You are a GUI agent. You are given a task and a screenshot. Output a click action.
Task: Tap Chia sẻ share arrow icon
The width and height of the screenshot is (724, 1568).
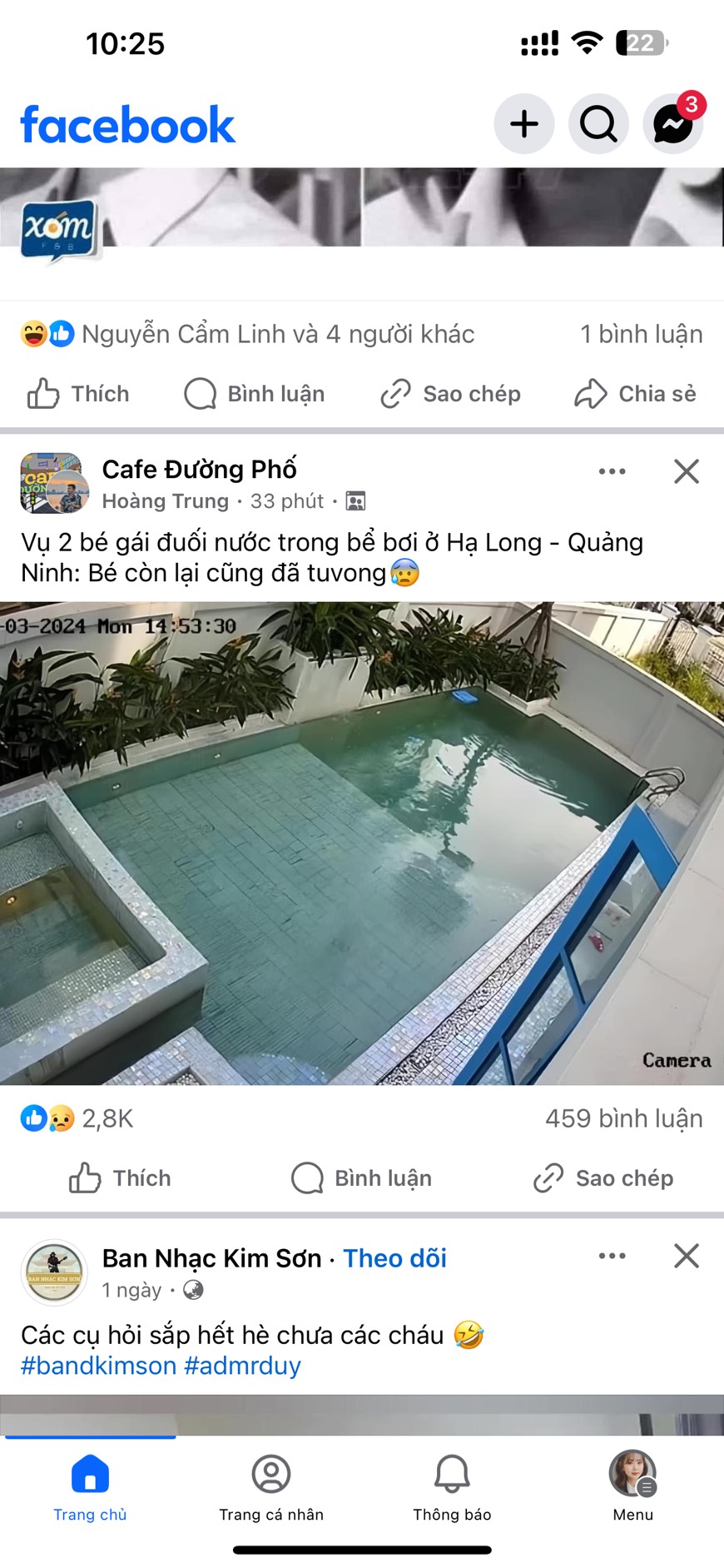pyautogui.click(x=635, y=394)
